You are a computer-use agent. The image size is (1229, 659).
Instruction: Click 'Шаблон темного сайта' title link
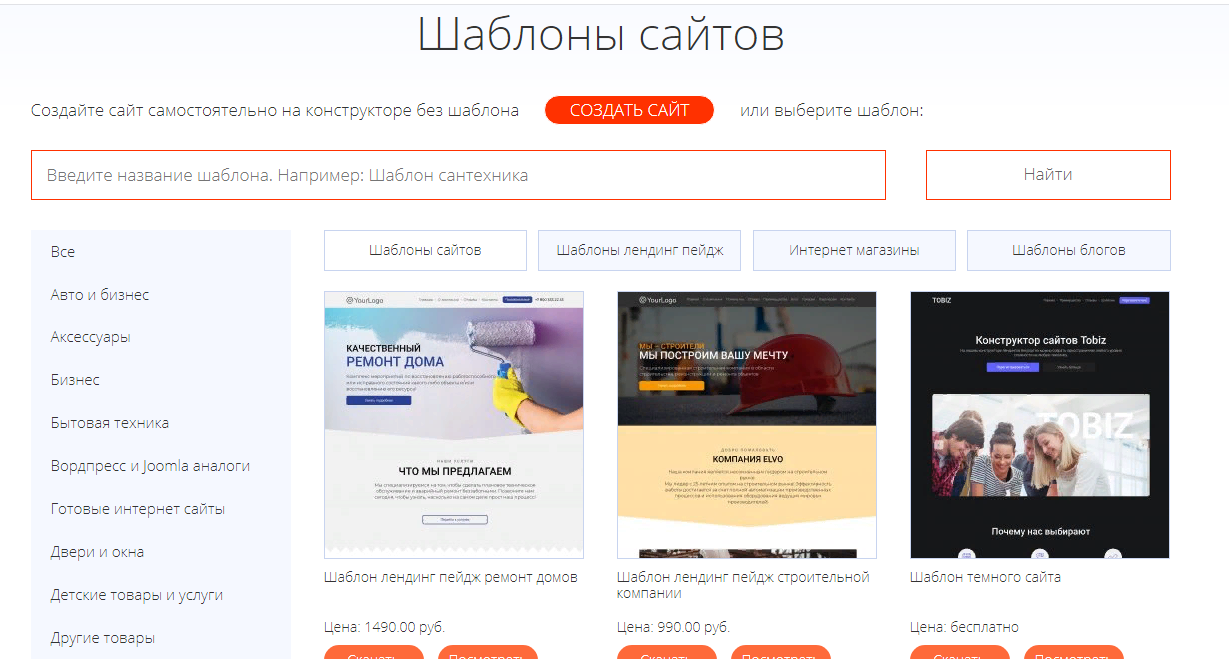985,577
